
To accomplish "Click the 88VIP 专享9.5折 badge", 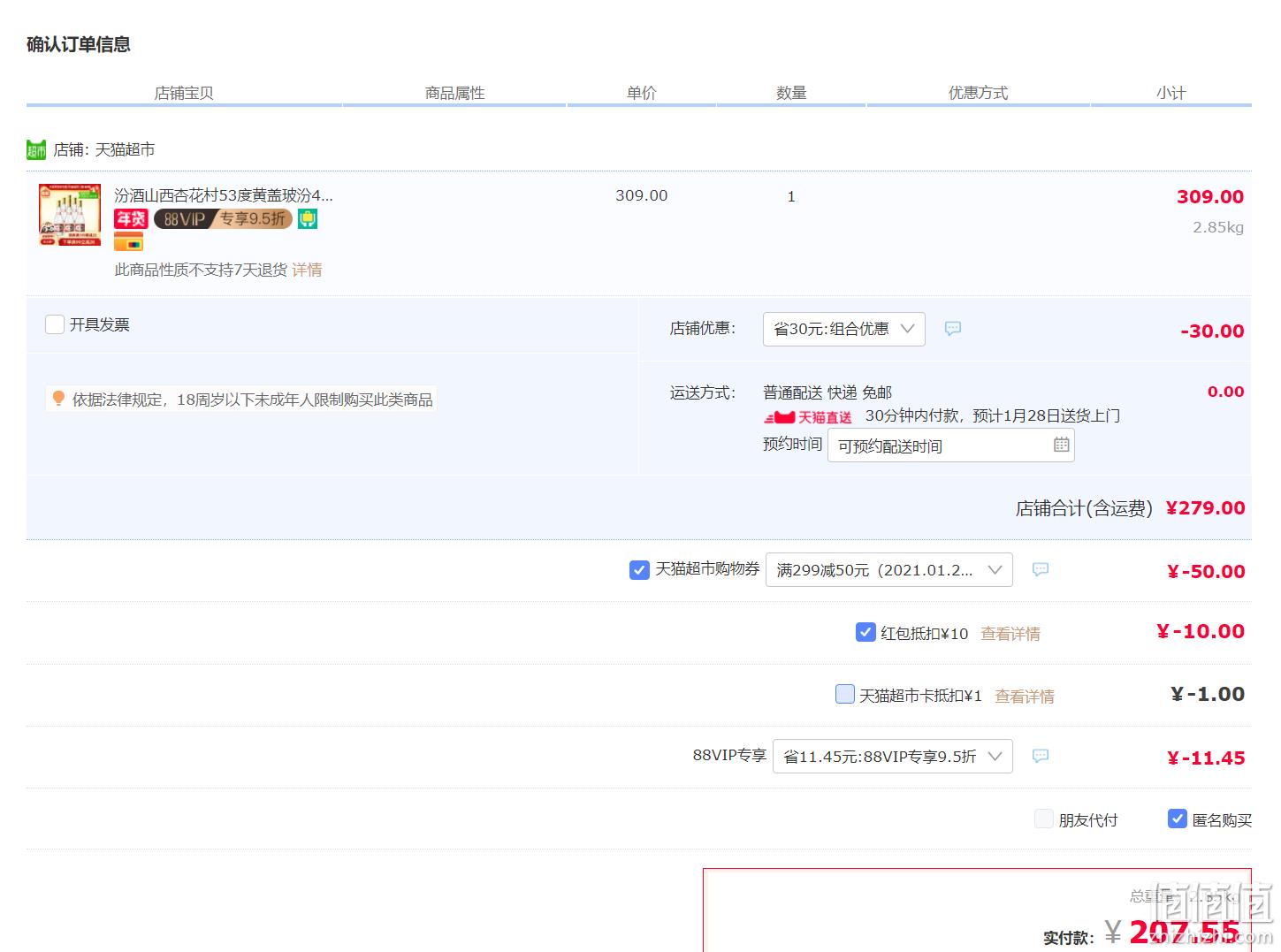I will (223, 218).
